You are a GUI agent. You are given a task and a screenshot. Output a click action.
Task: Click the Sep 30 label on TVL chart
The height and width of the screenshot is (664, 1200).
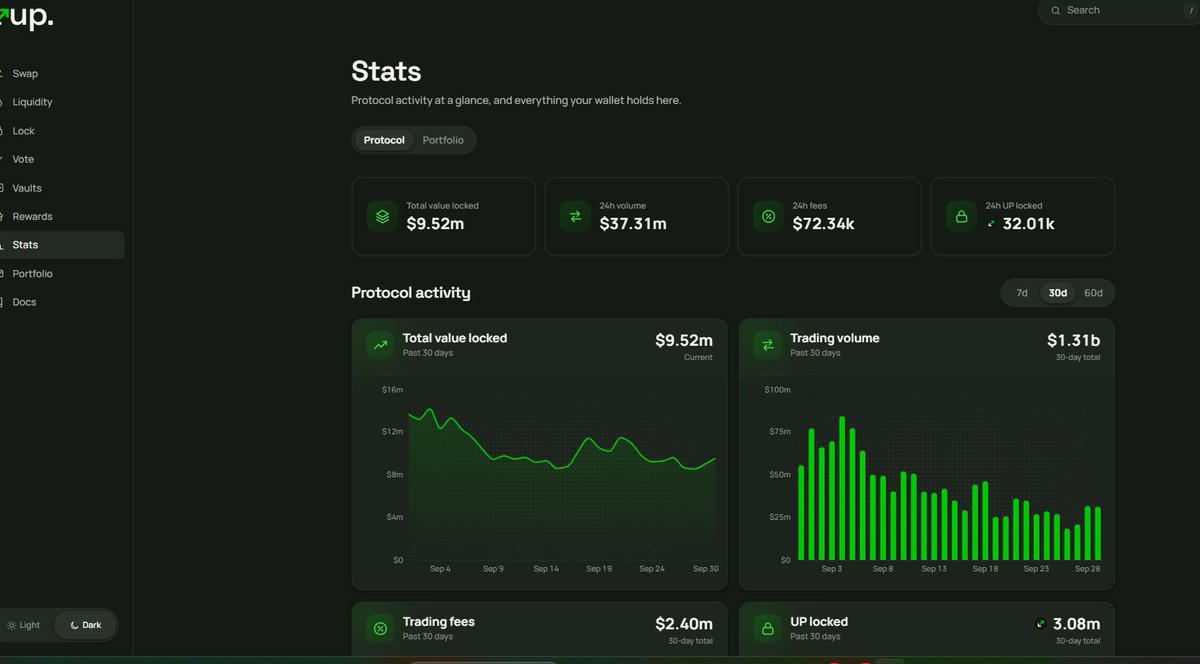705,569
